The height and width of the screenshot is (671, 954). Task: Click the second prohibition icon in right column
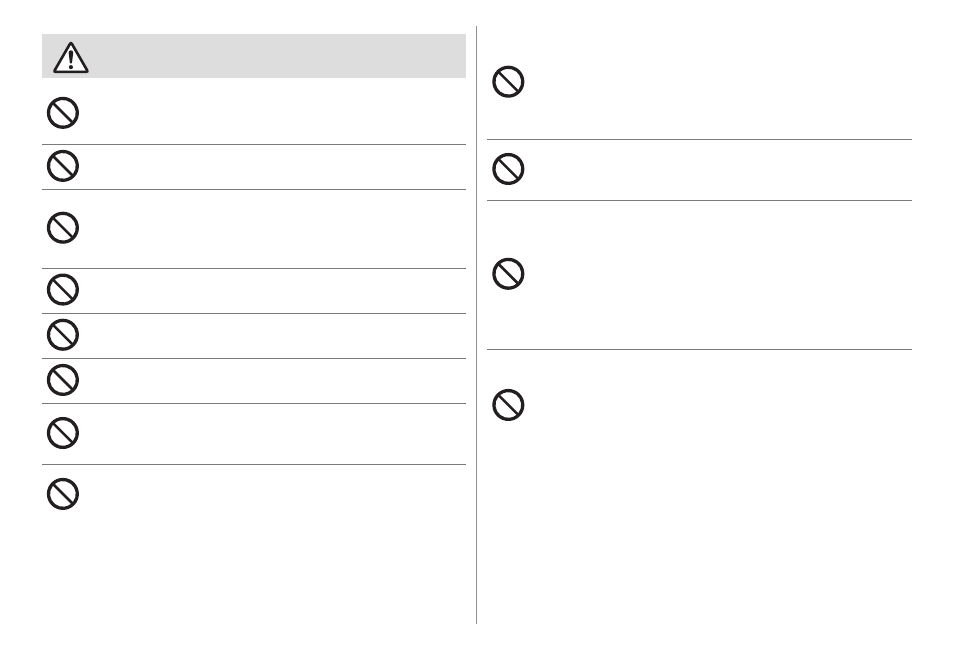(508, 169)
